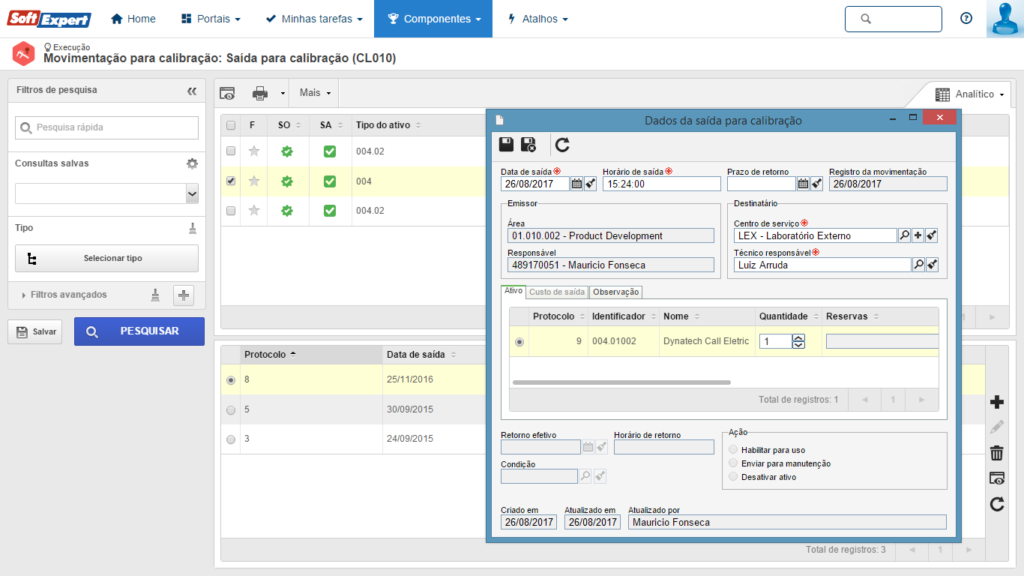Open the Mais dropdown menu

coord(315,93)
